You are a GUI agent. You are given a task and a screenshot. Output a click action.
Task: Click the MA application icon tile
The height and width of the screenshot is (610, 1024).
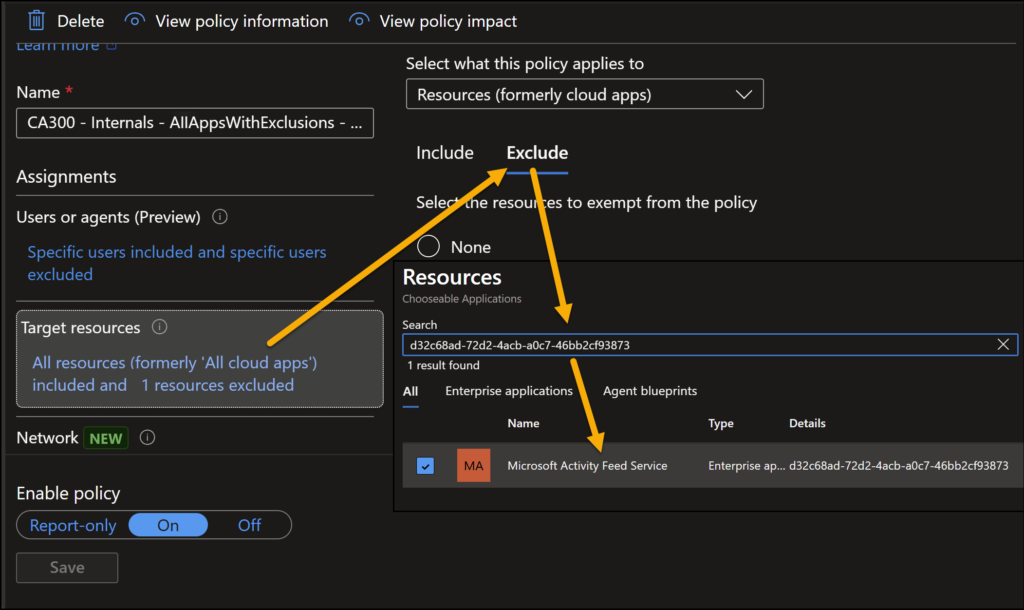[473, 466]
